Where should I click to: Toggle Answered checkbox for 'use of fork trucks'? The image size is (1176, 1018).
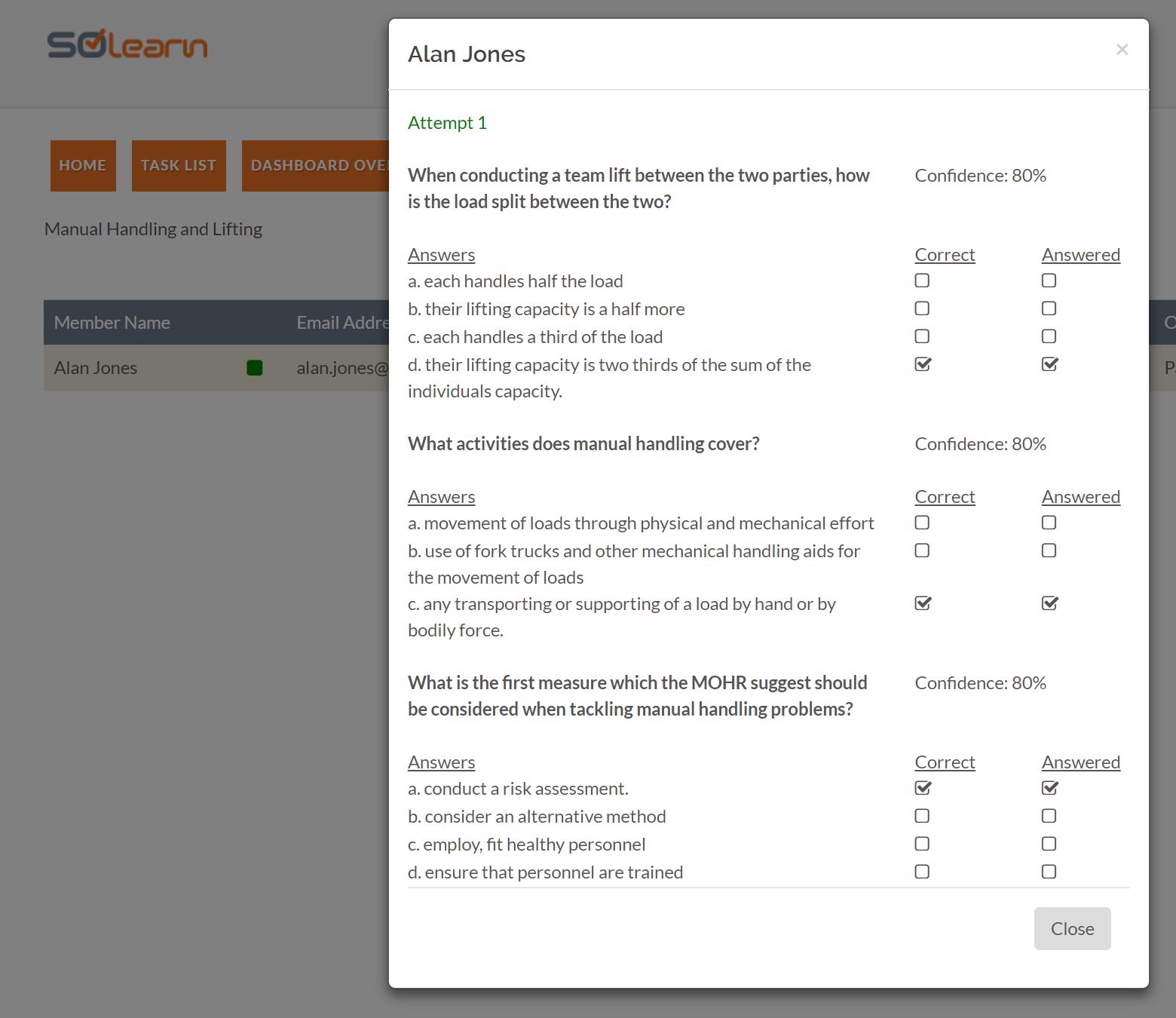[x=1049, y=550]
